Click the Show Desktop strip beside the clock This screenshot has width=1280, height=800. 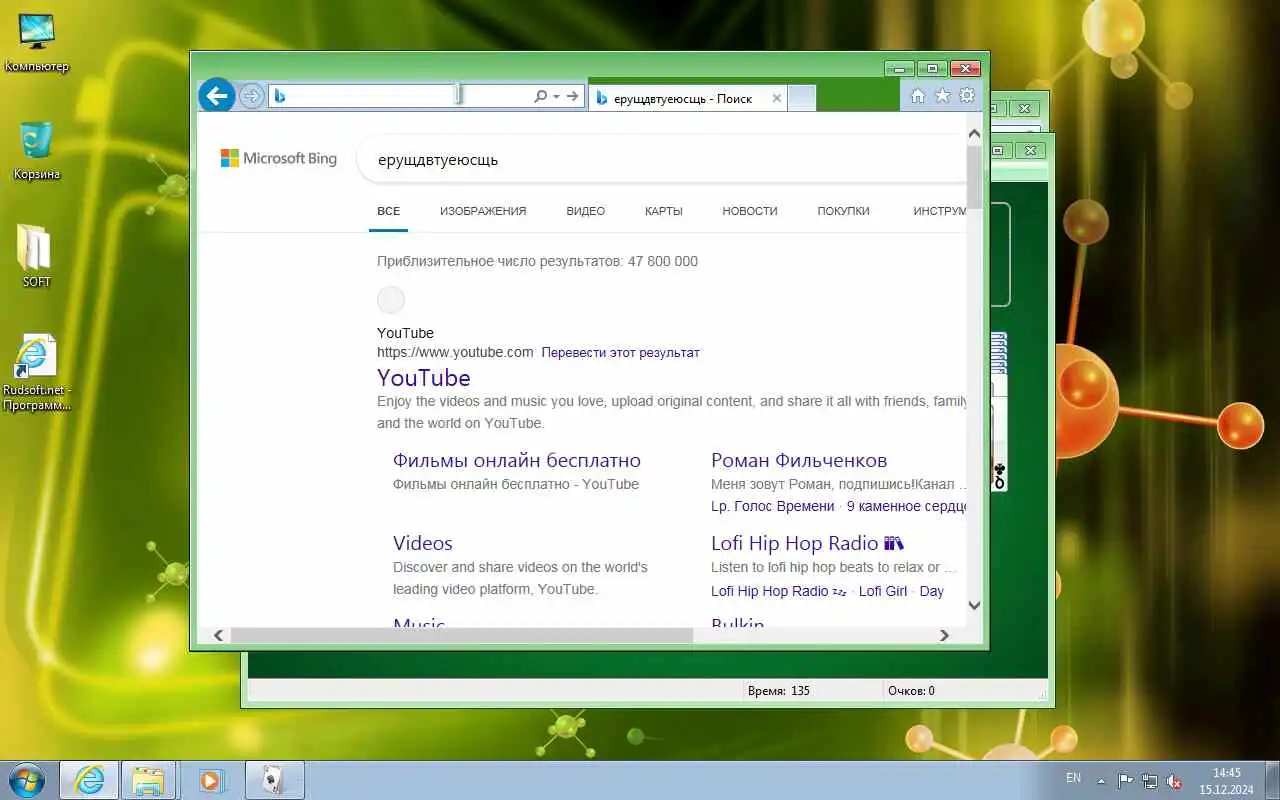(x=1272, y=780)
